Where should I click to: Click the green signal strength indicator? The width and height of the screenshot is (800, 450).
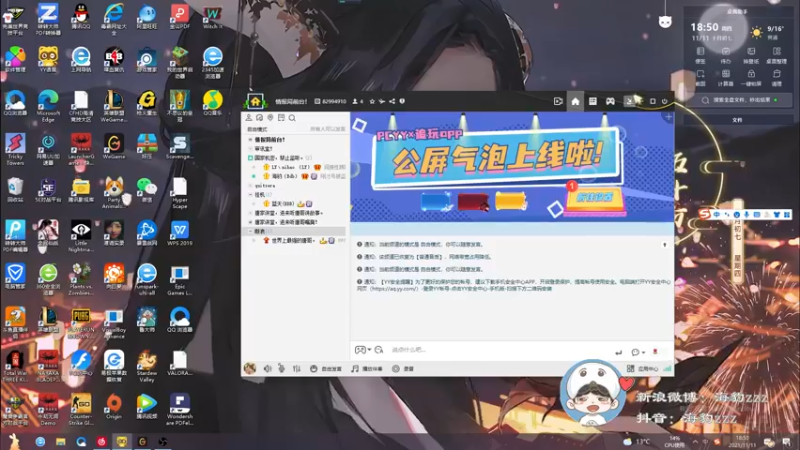click(x=667, y=368)
